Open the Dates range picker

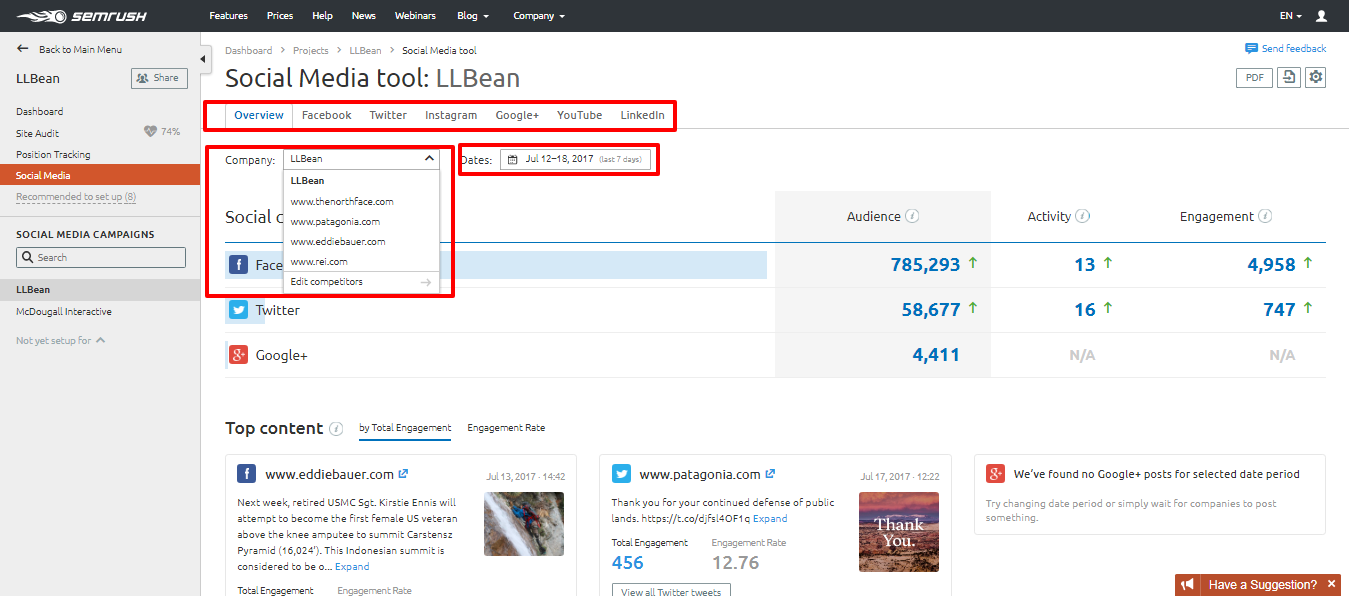(x=575, y=159)
